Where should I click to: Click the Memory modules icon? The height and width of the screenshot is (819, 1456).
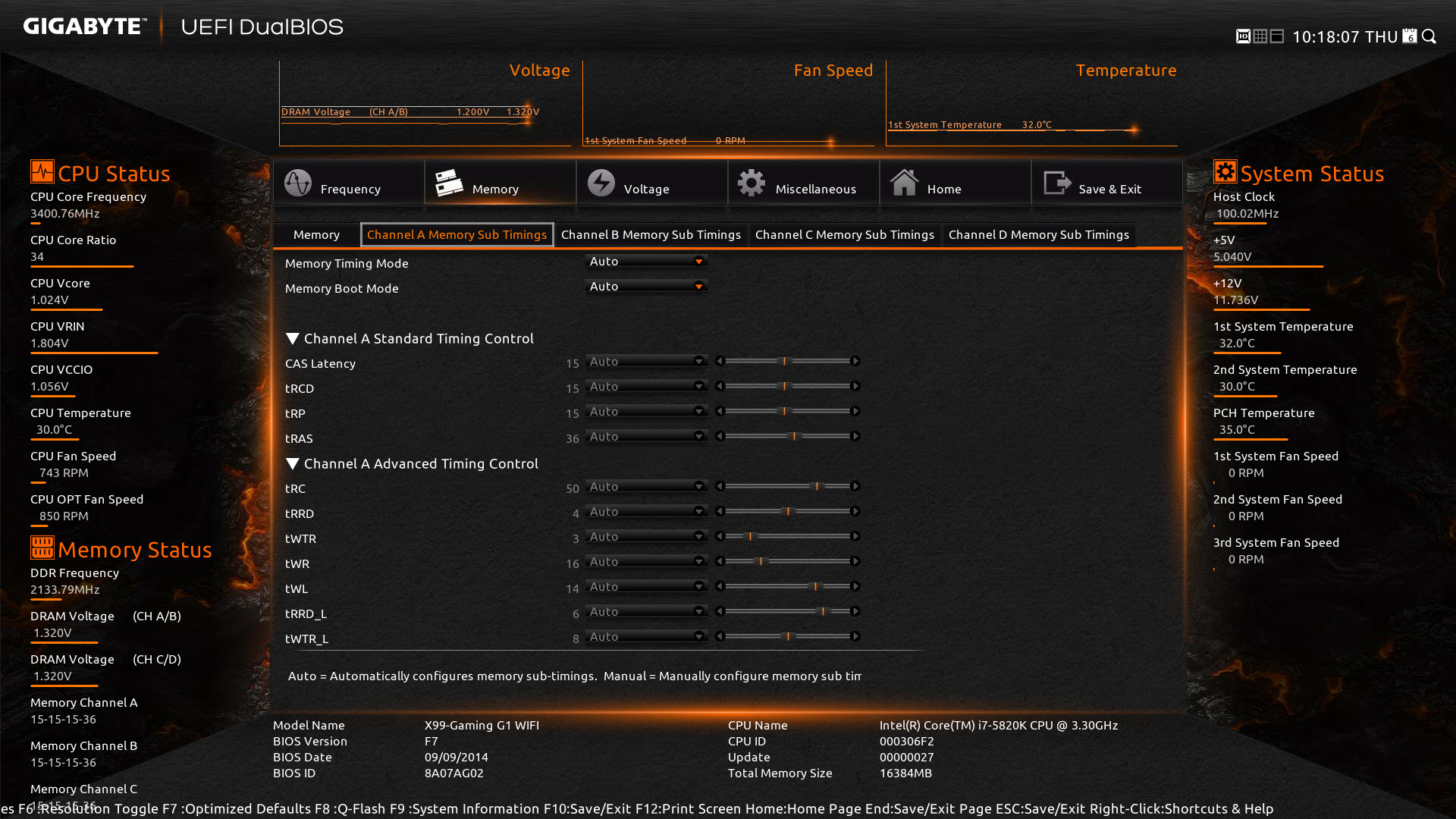pos(449,183)
